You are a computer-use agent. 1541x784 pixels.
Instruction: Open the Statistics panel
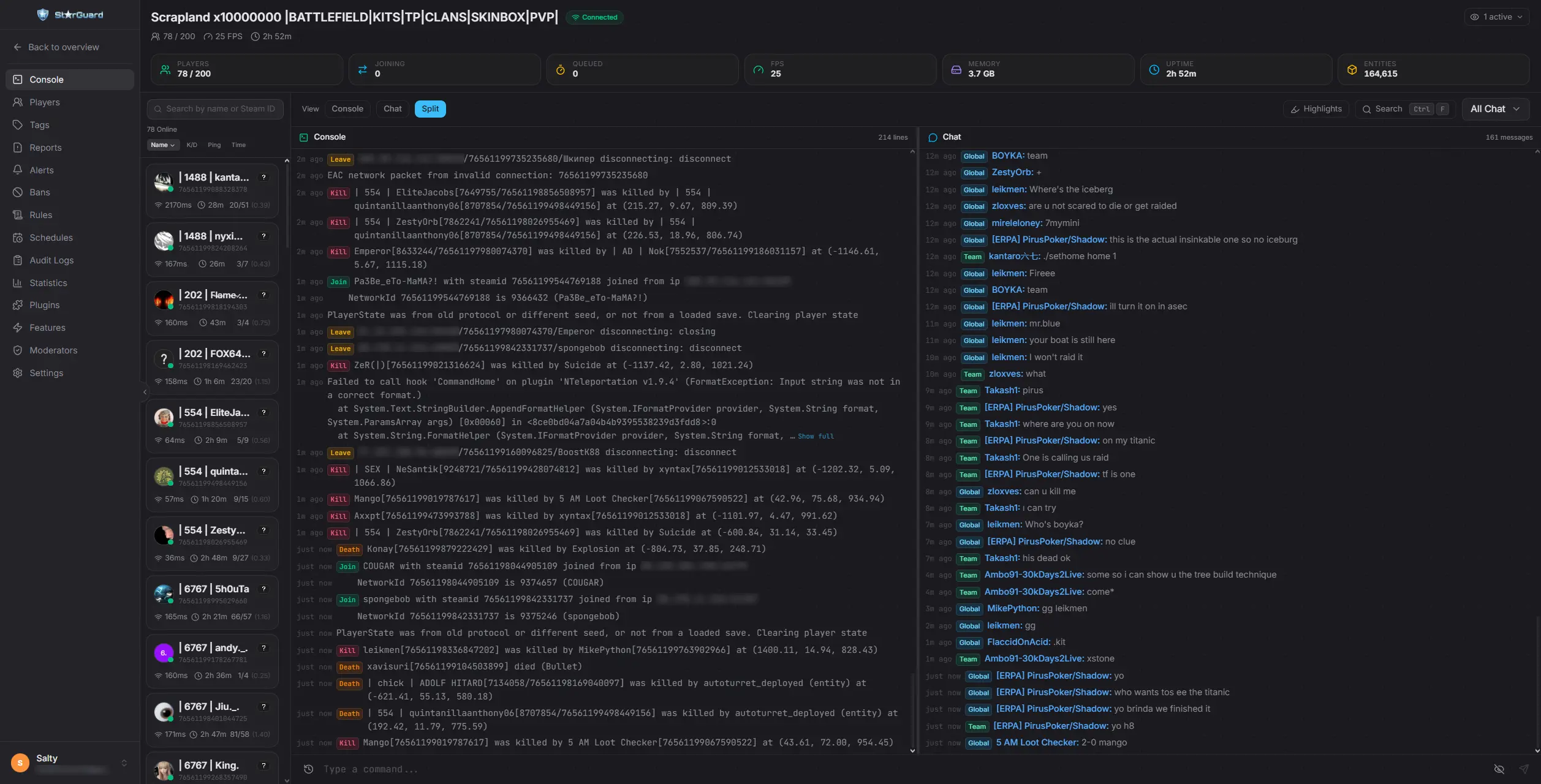coord(48,282)
